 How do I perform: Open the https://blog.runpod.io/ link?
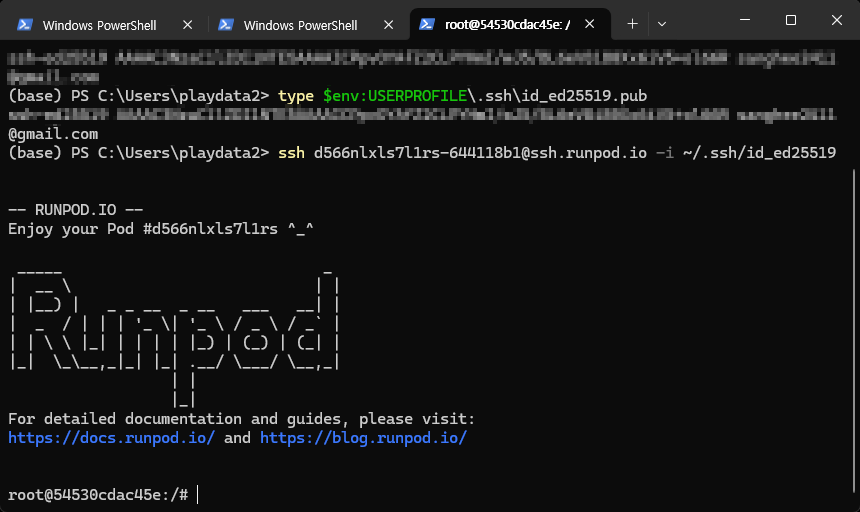tap(363, 438)
